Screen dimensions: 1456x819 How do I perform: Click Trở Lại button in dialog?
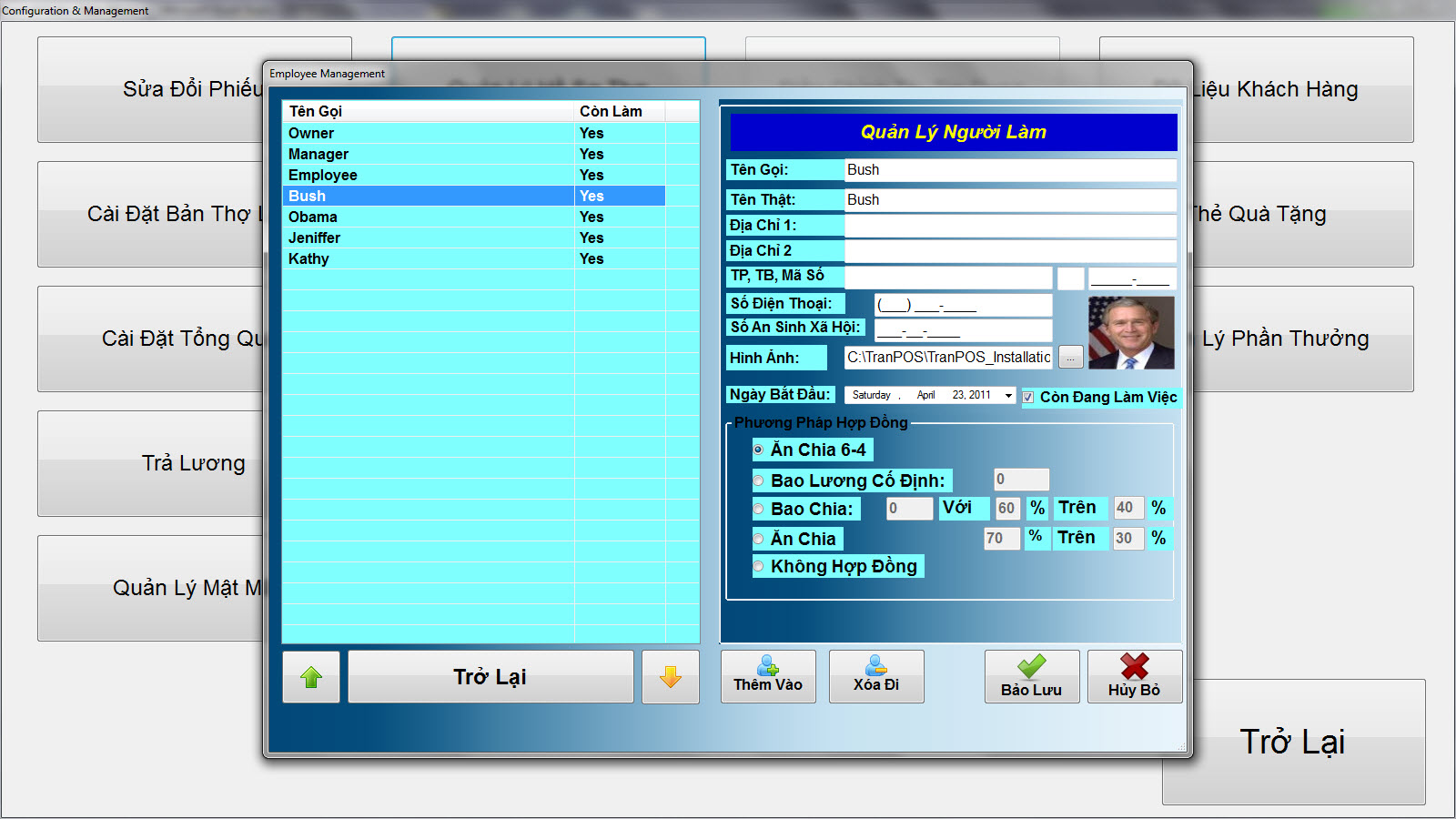(x=490, y=677)
